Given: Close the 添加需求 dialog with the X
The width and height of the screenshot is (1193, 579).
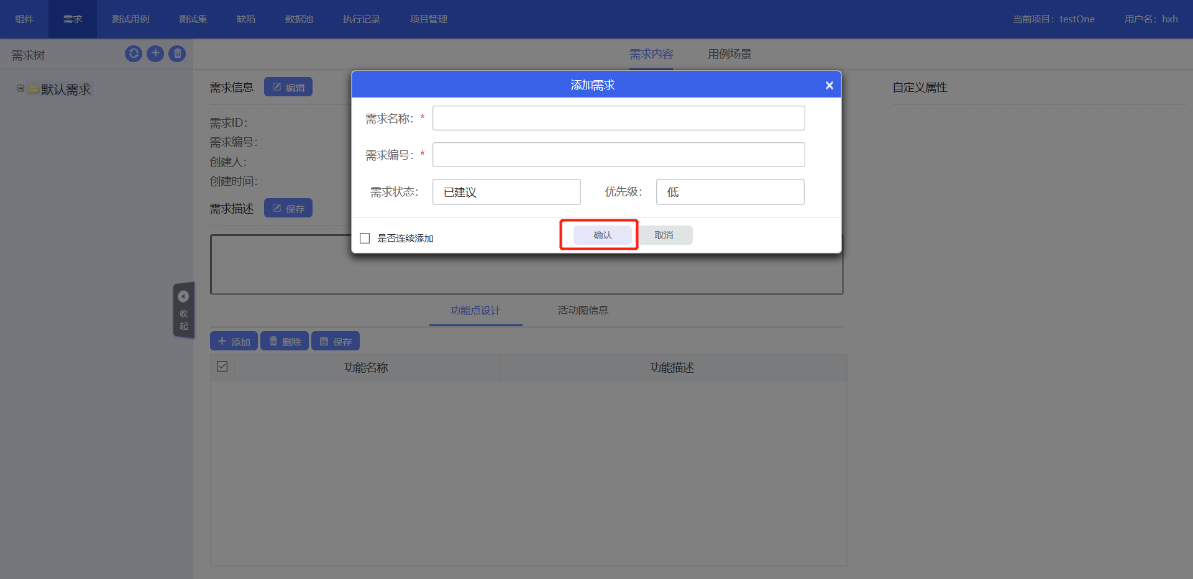Looking at the screenshot, I should pyautogui.click(x=829, y=86).
